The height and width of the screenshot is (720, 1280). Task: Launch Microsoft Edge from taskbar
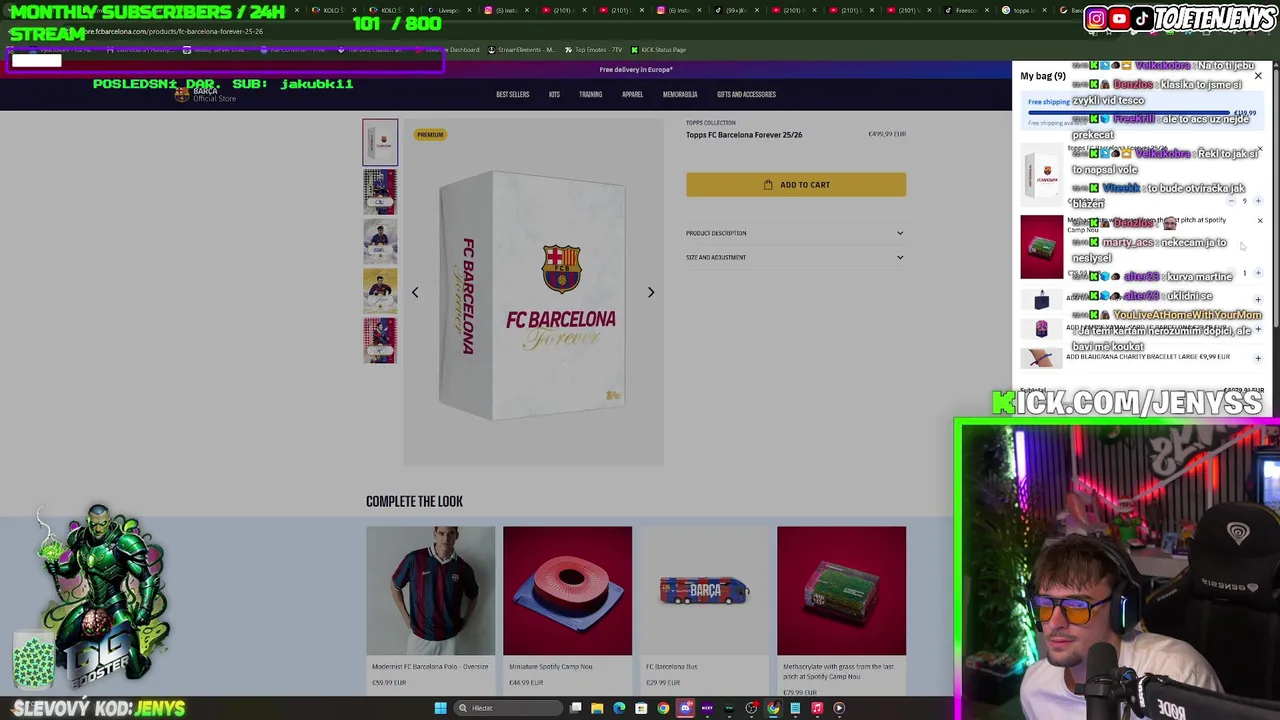[x=619, y=708]
